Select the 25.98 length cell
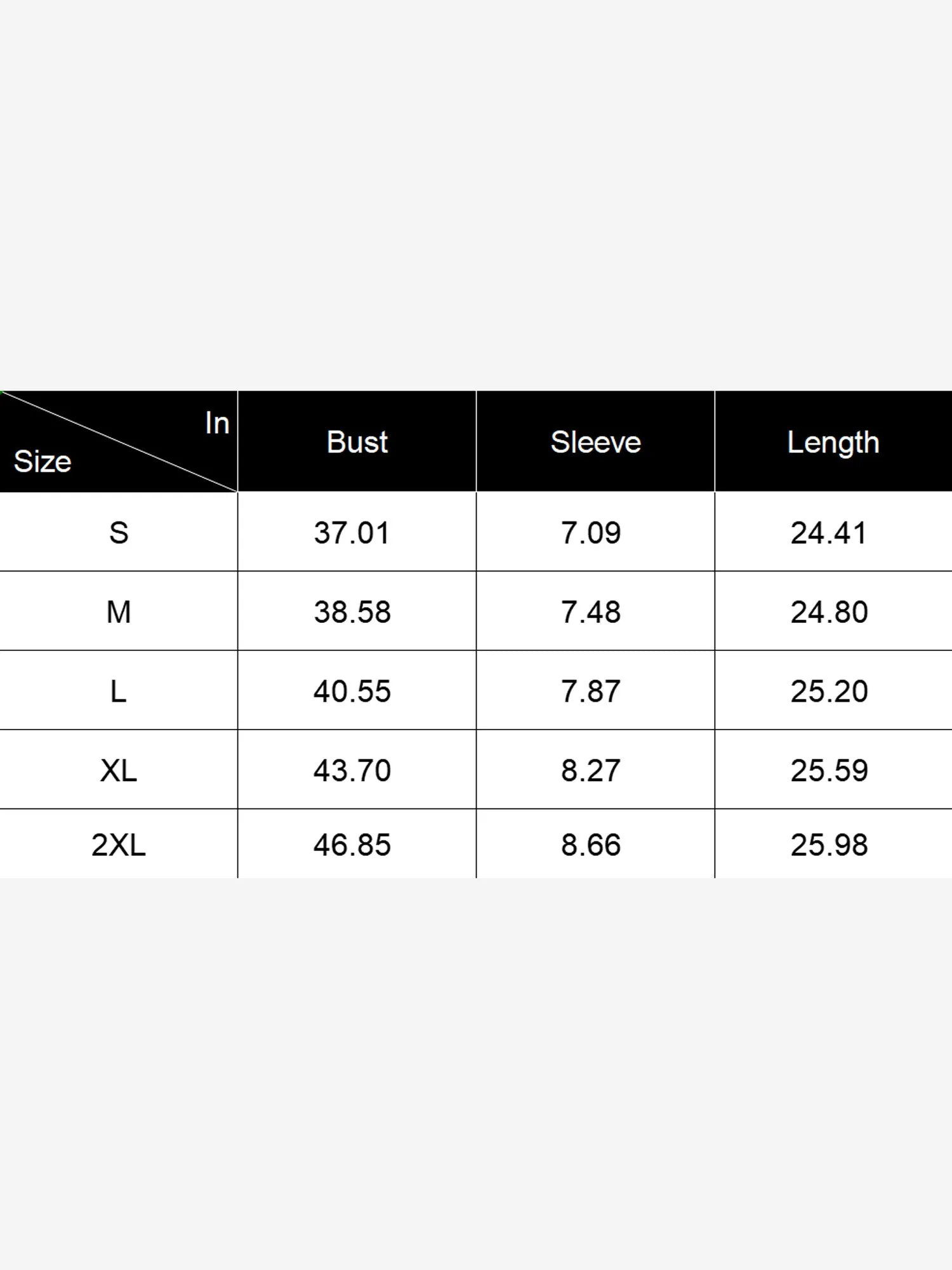This screenshot has height=1270, width=952. [x=829, y=845]
